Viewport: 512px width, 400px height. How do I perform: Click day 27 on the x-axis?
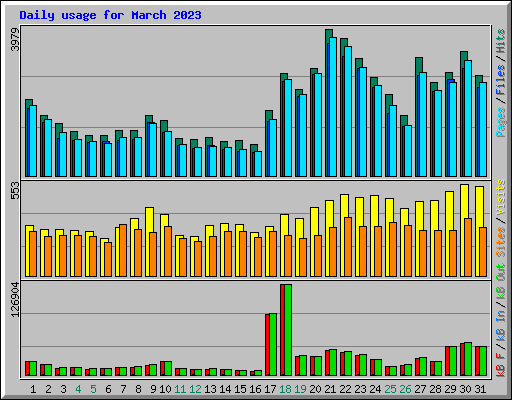[x=421, y=389]
